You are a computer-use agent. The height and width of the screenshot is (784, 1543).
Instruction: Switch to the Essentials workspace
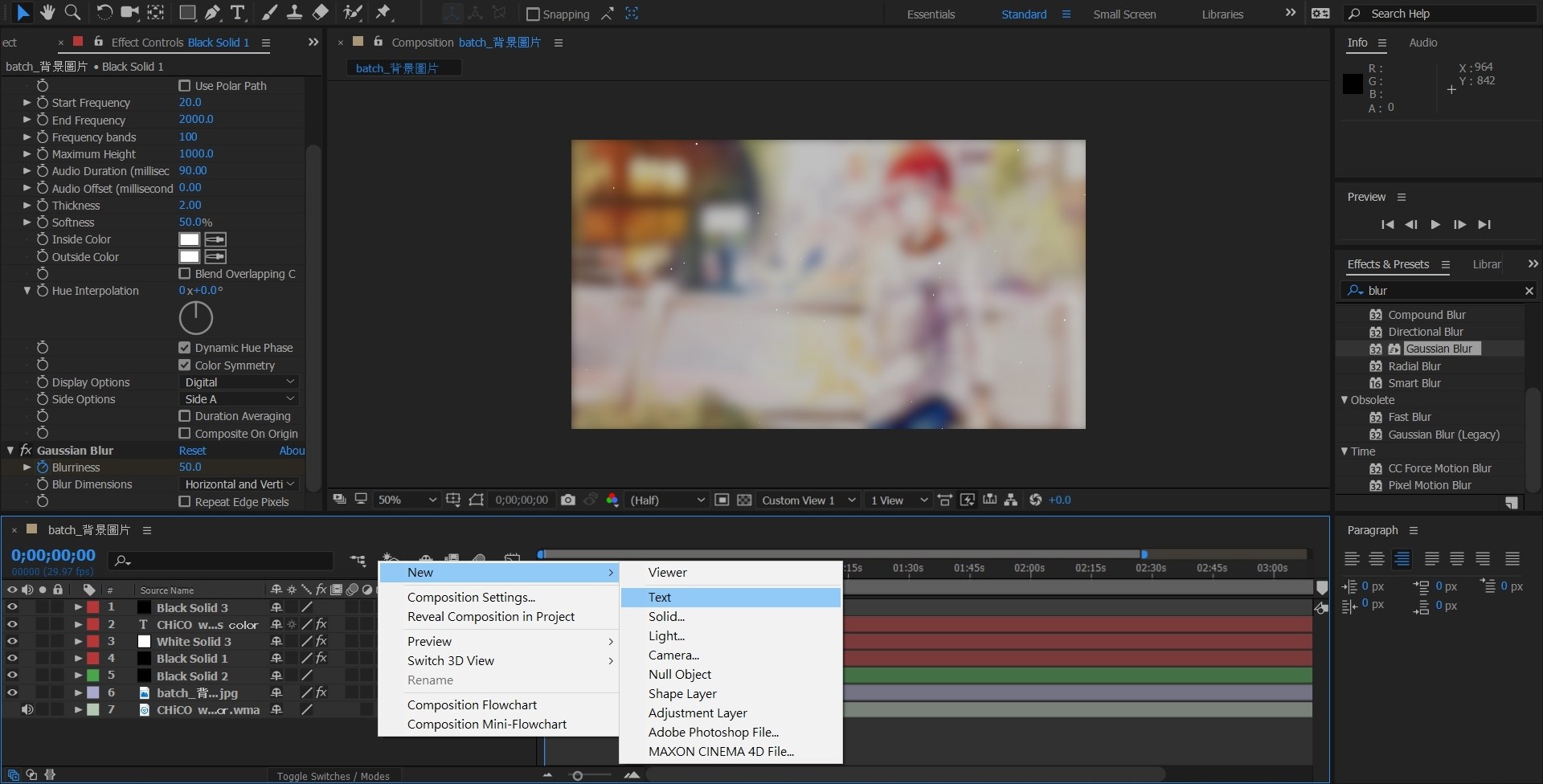click(x=930, y=14)
